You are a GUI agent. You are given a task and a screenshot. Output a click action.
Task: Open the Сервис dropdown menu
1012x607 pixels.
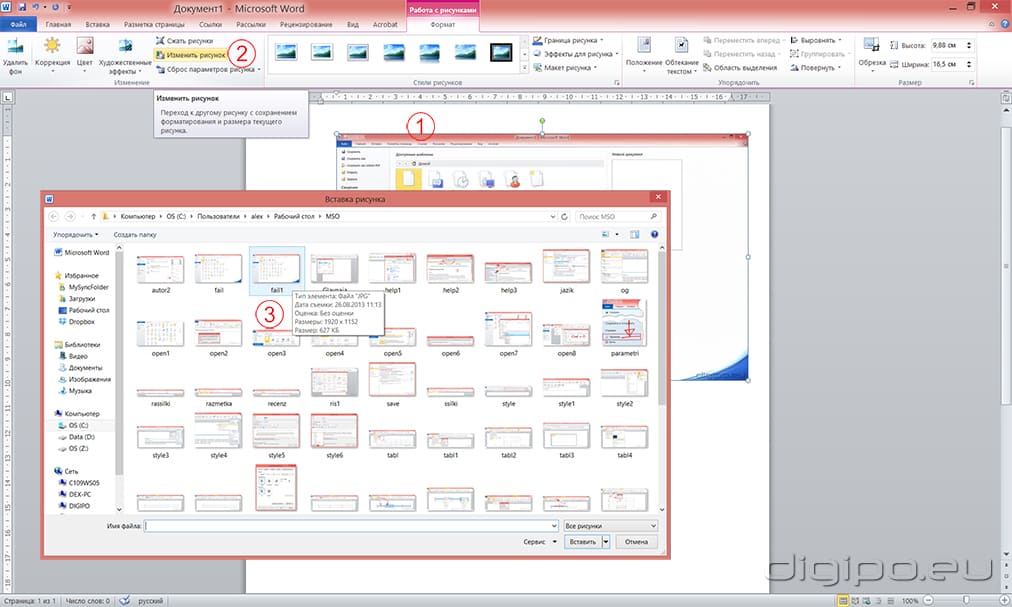540,541
